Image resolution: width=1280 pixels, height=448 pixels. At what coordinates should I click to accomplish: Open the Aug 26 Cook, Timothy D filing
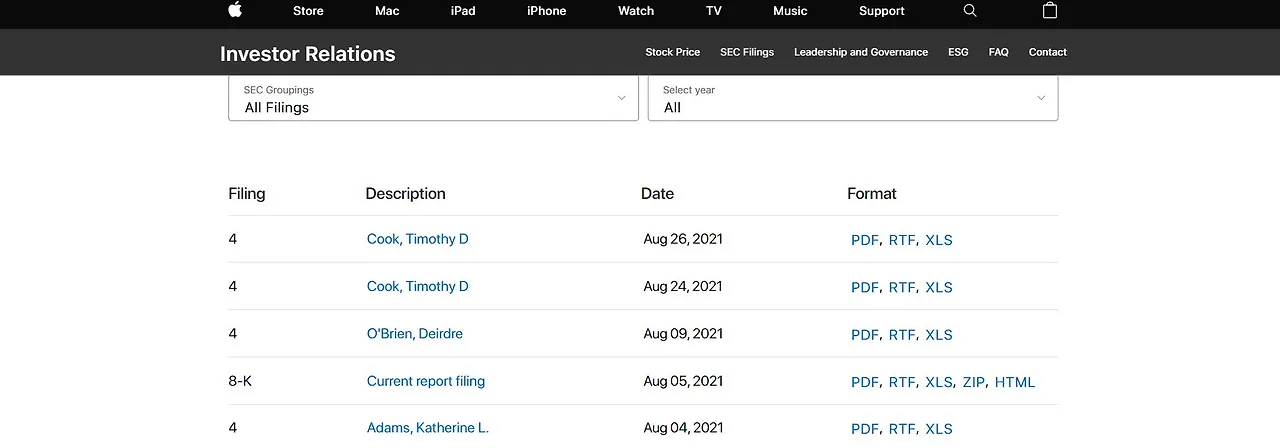click(417, 239)
